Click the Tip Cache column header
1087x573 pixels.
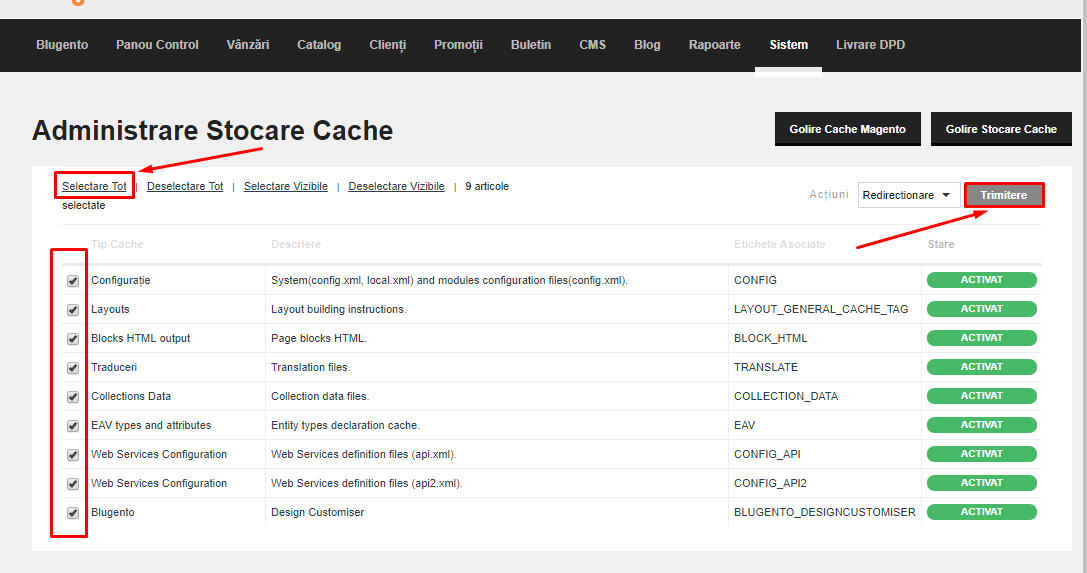[x=117, y=245]
